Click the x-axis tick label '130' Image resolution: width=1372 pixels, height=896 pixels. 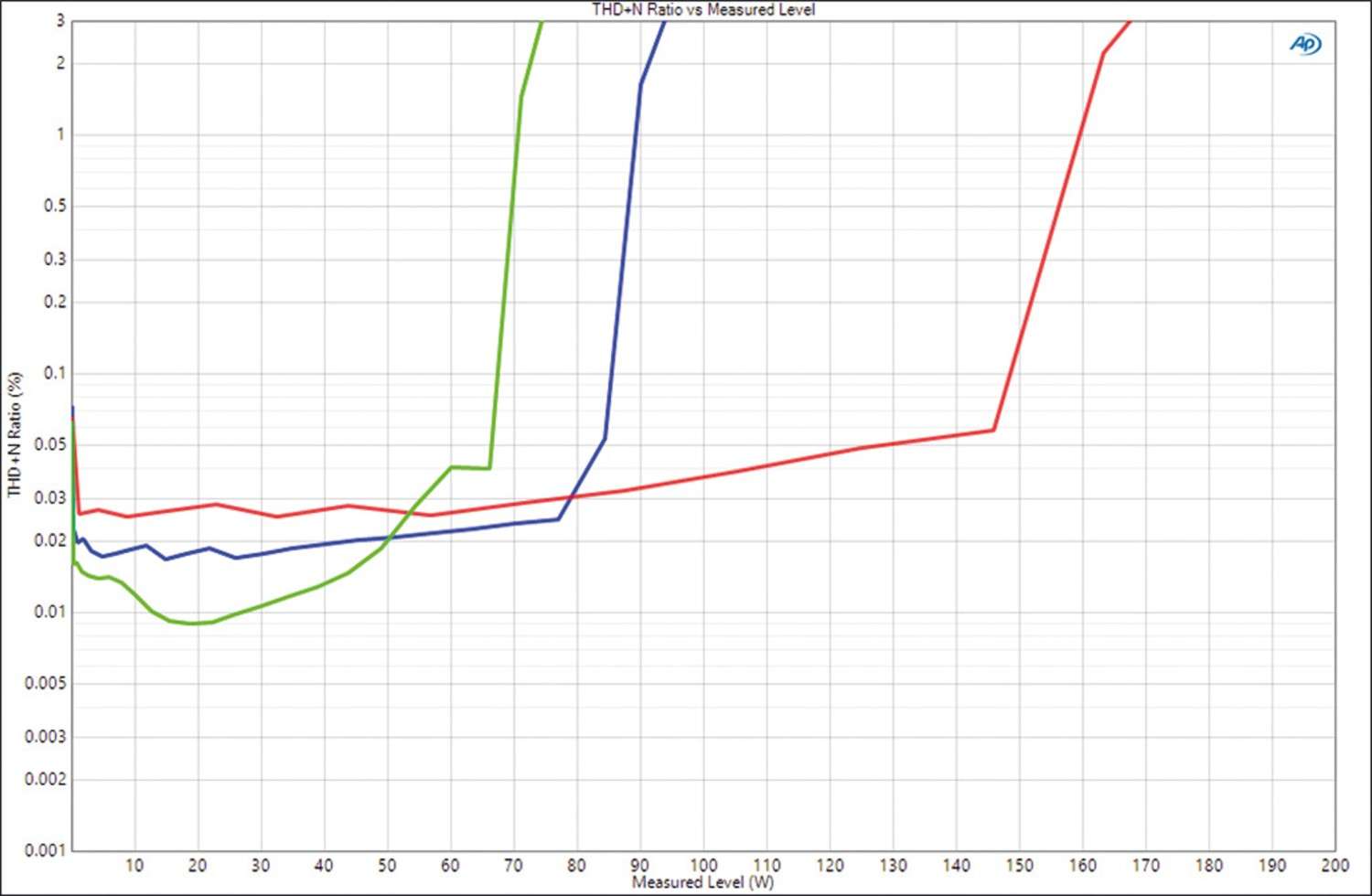[893, 865]
